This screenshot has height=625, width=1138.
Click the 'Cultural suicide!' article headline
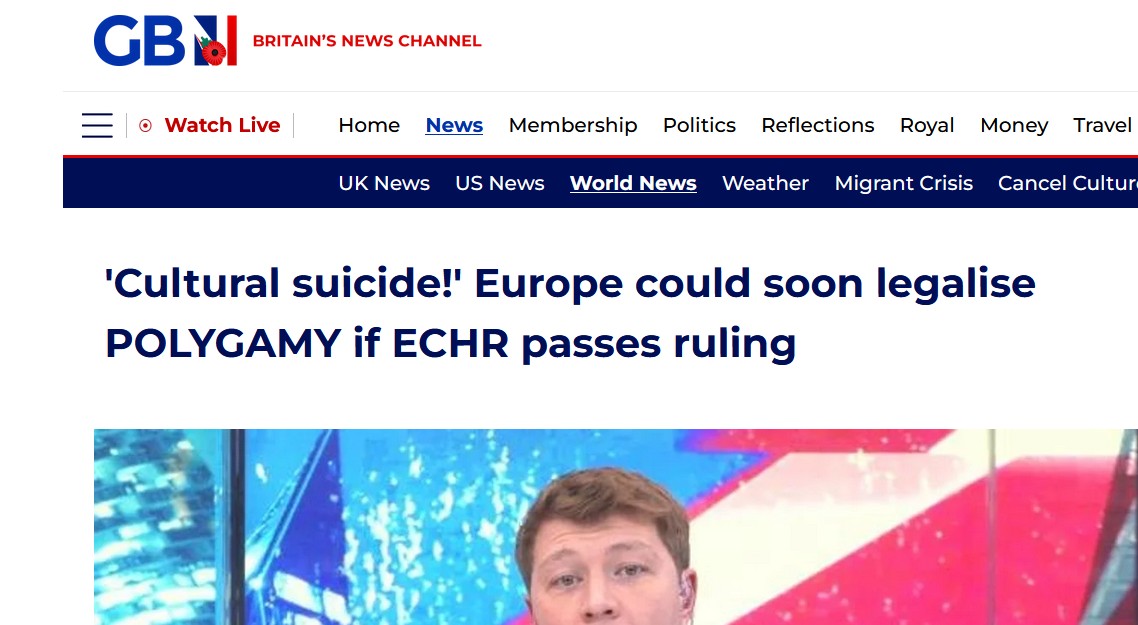(x=570, y=313)
